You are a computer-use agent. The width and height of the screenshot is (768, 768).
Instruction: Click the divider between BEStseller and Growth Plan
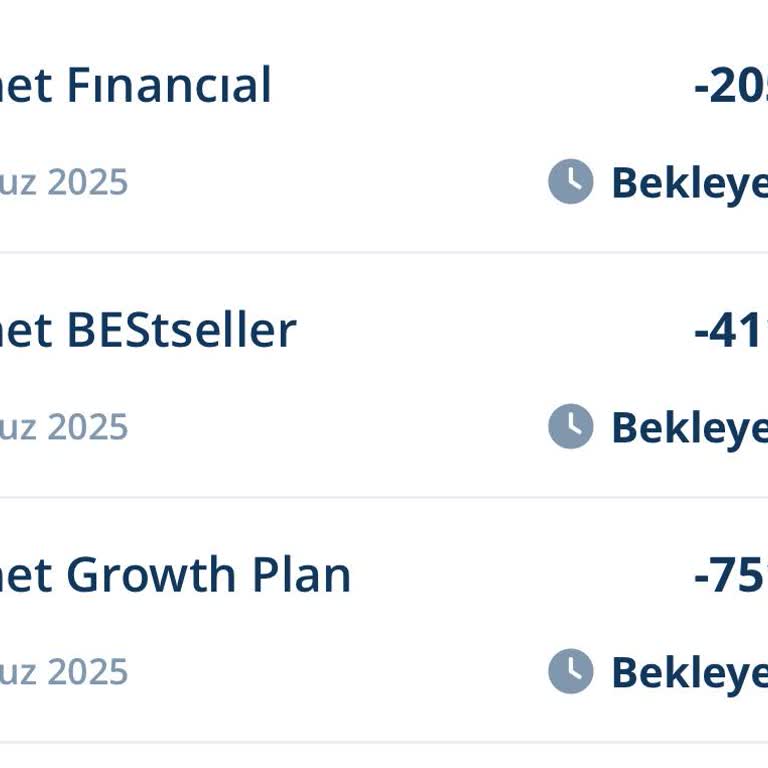tap(384, 497)
